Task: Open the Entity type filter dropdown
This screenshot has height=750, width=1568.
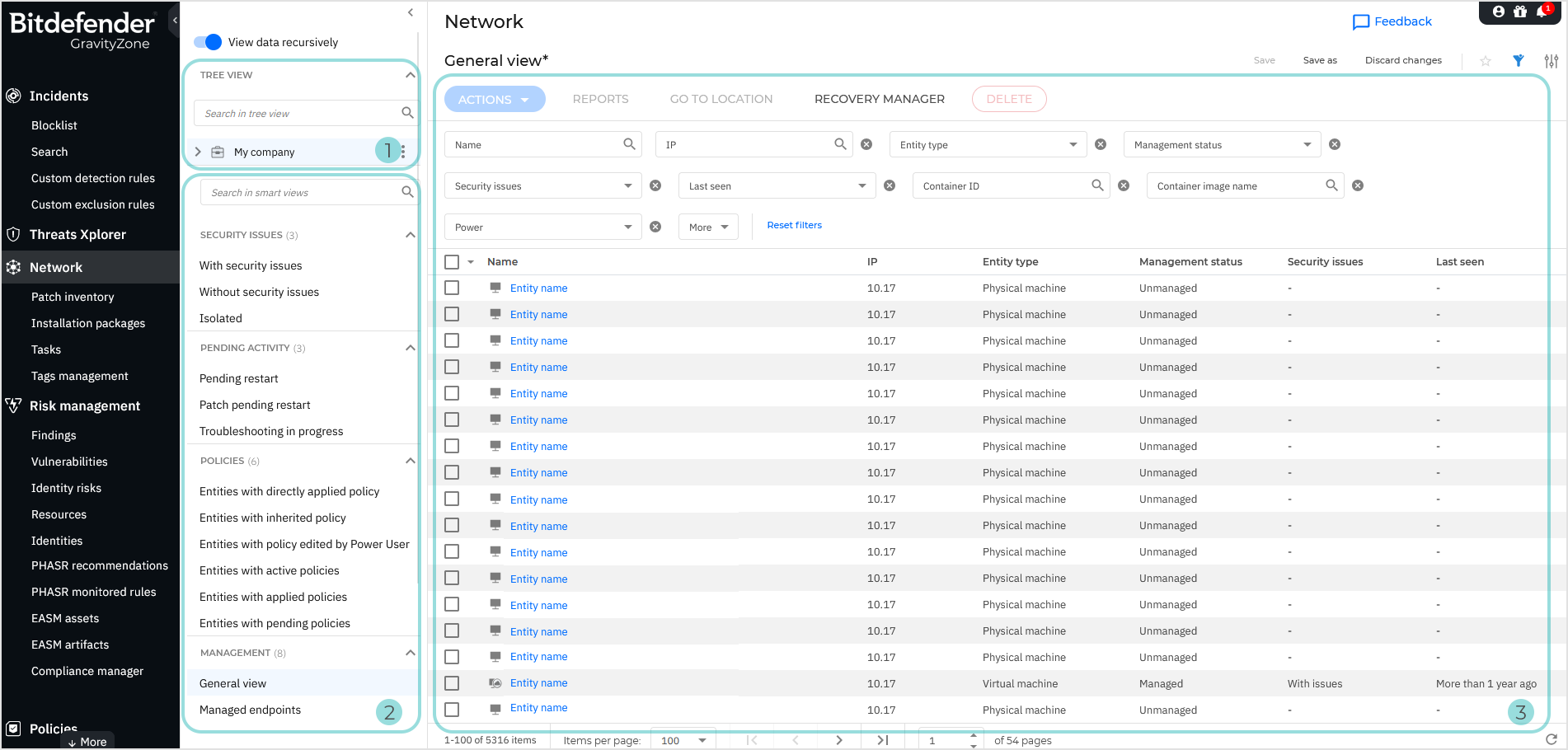Action: pyautogui.click(x=987, y=144)
